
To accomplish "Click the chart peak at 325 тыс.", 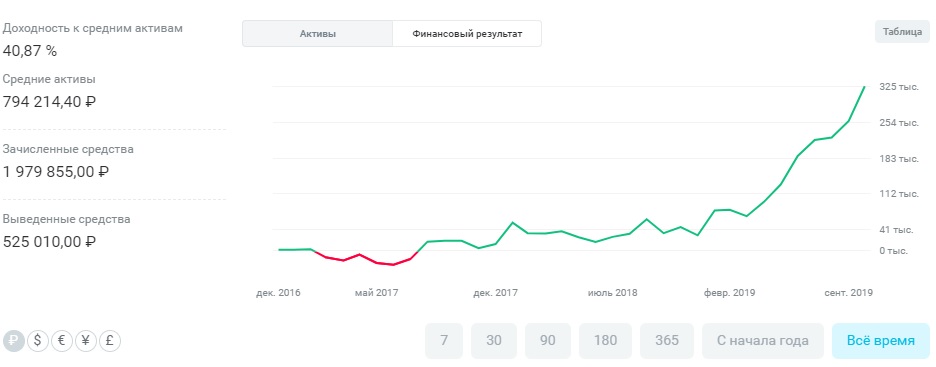I will pyautogui.click(x=864, y=87).
